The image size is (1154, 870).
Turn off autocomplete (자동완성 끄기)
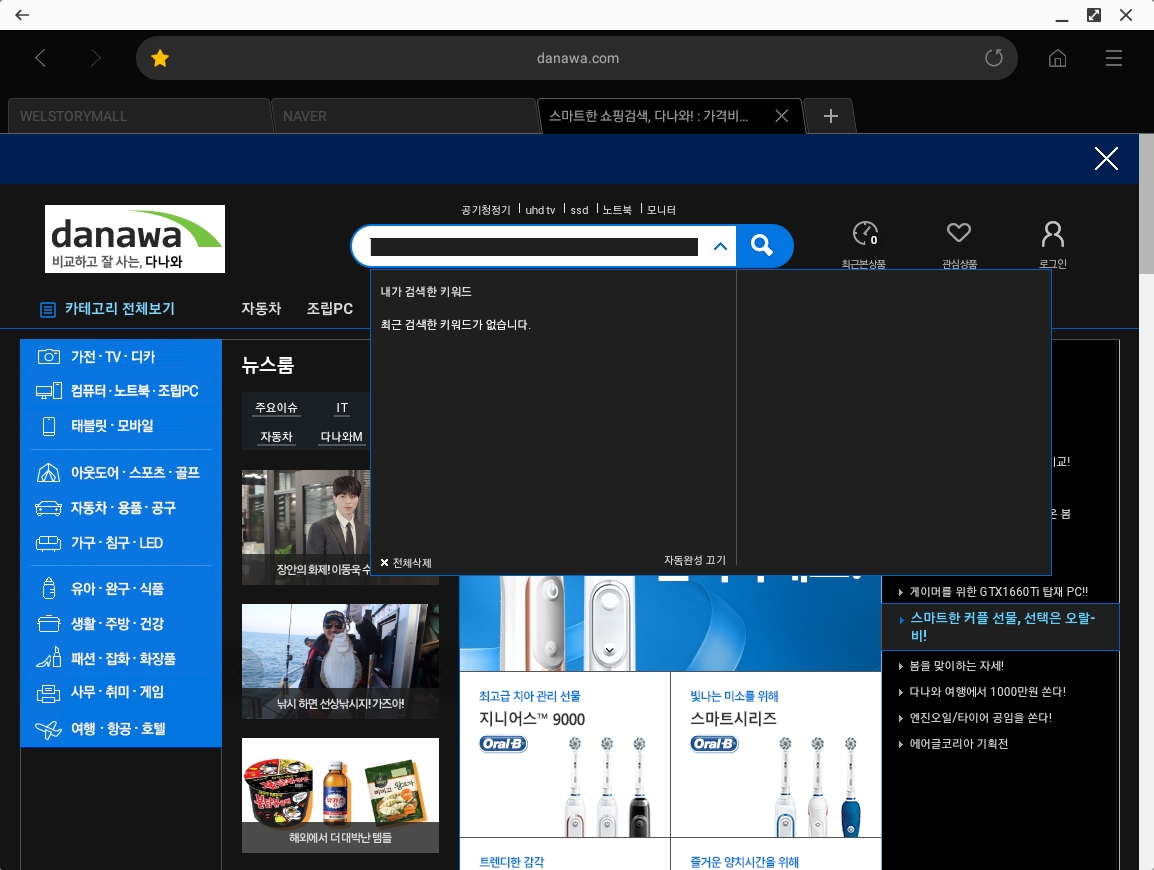click(694, 560)
